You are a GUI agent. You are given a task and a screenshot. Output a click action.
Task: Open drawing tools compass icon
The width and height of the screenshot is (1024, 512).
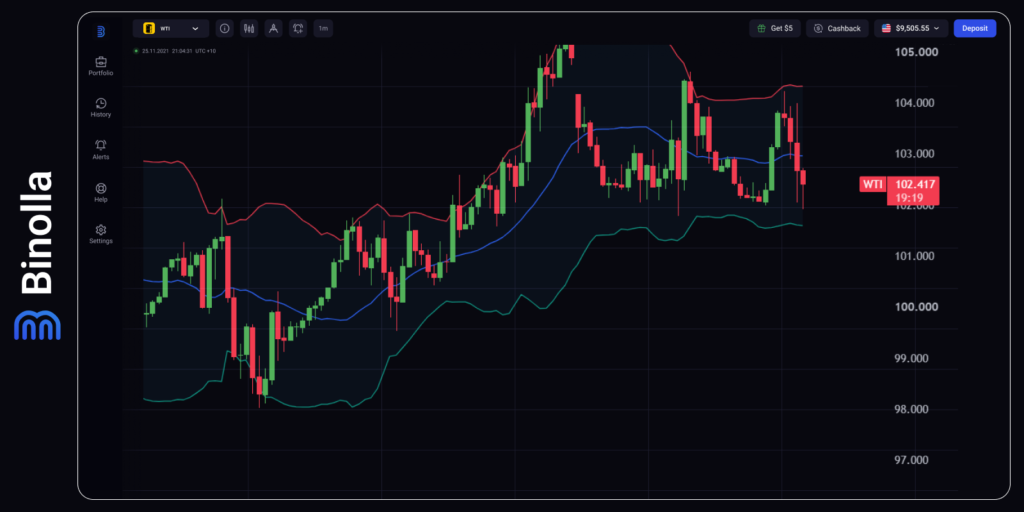274,29
